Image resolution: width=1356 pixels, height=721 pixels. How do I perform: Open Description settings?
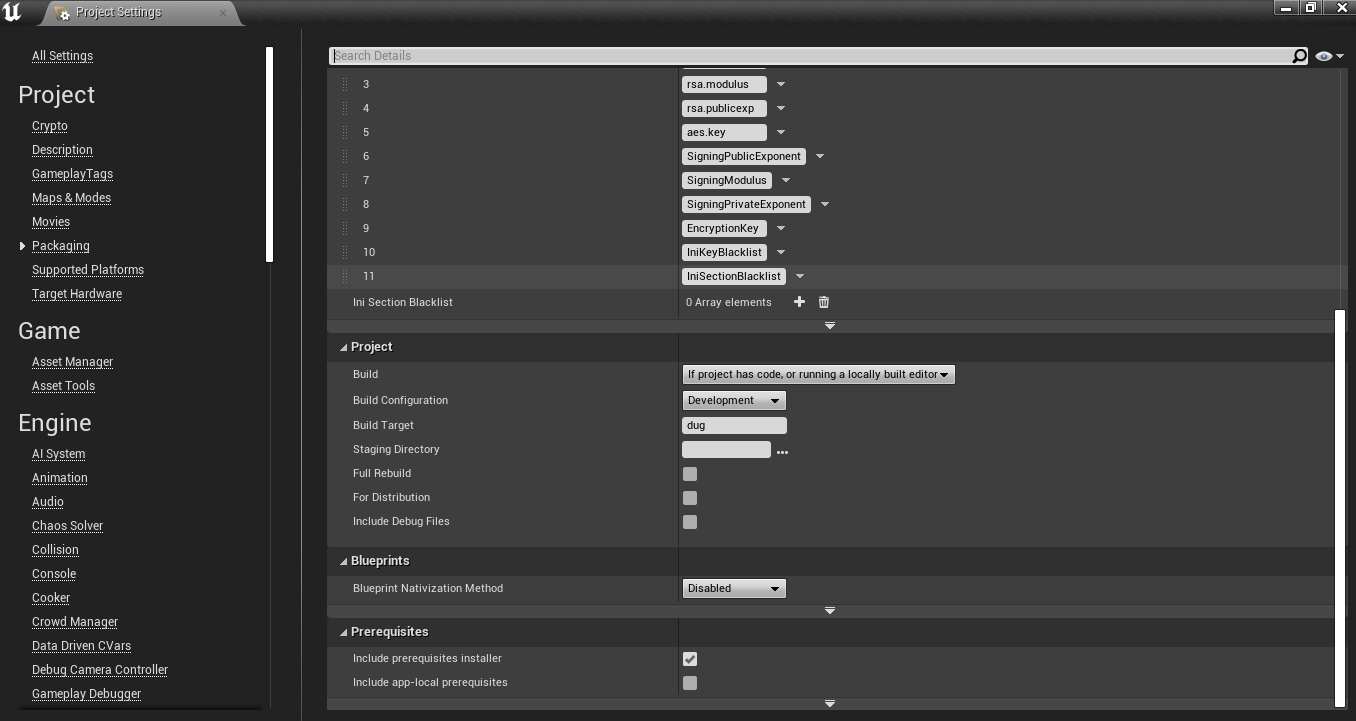[62, 150]
